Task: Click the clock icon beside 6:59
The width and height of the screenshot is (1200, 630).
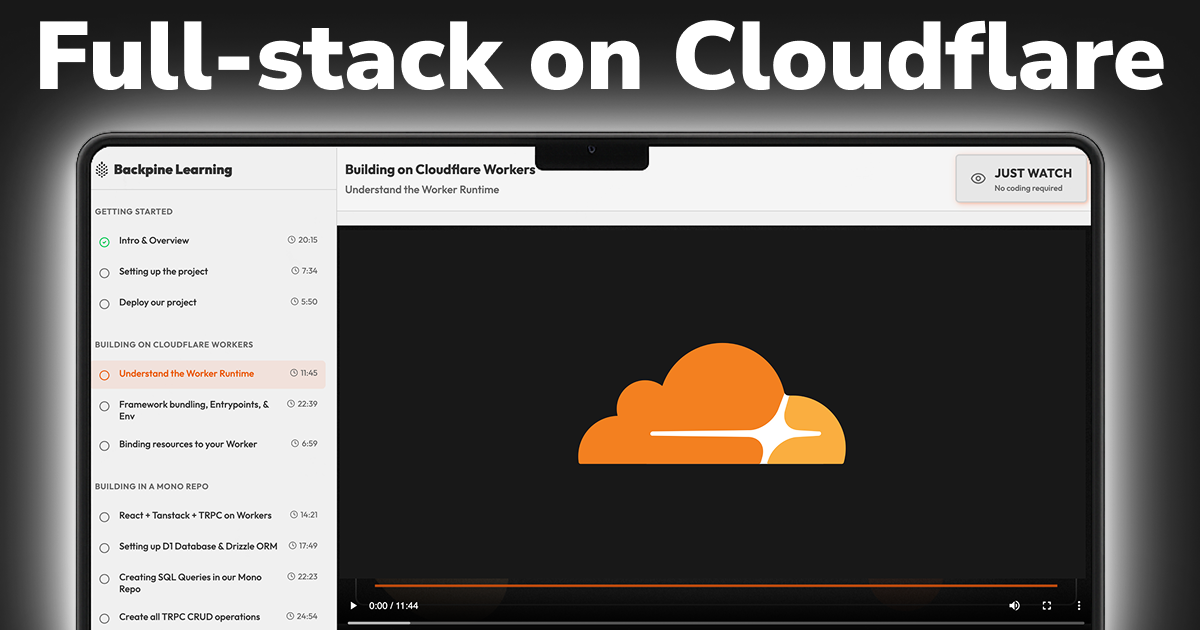Action: [x=295, y=443]
